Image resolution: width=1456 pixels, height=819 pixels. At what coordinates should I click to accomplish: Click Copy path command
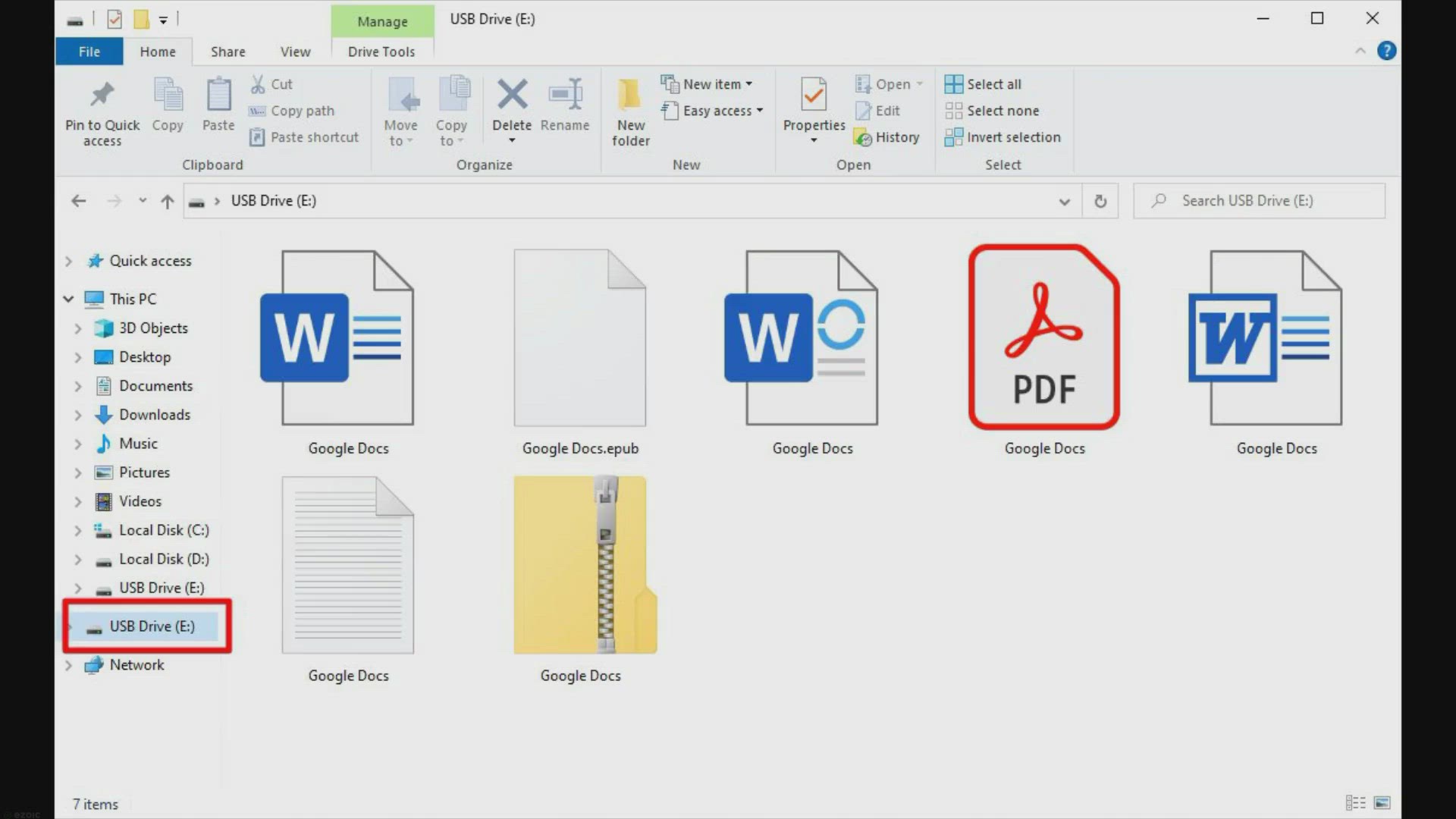(292, 111)
